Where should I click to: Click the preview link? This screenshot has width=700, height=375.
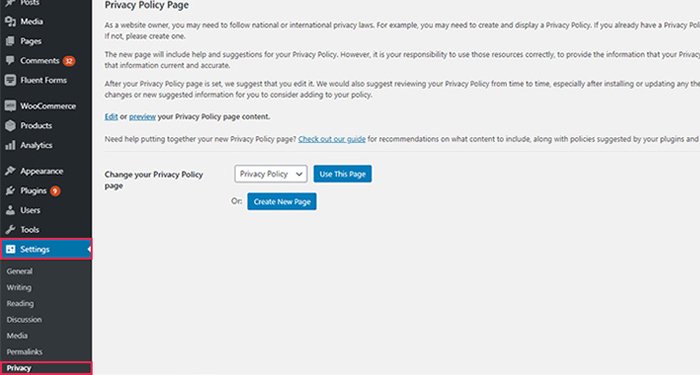coord(142,117)
